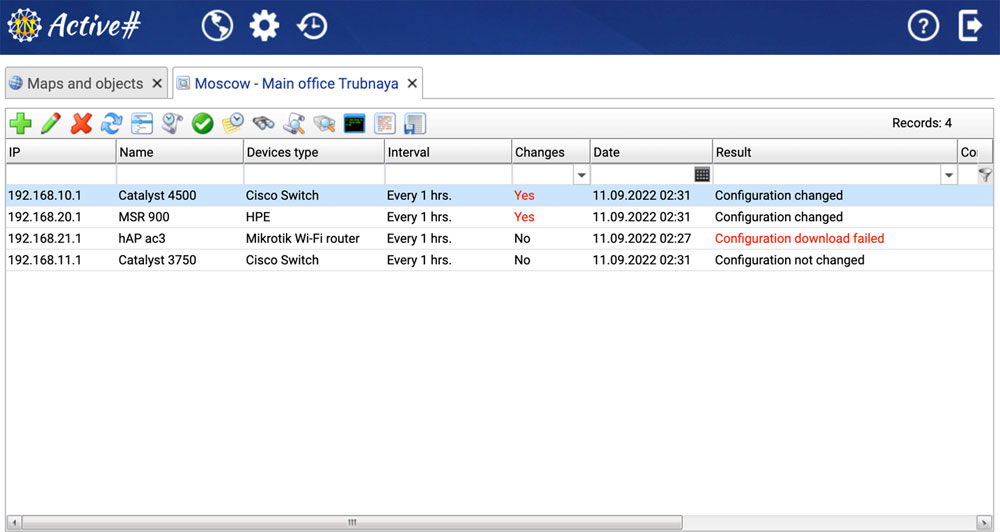The image size is (1000, 532).
Task: Delete record with the red X icon
Action: coord(81,124)
